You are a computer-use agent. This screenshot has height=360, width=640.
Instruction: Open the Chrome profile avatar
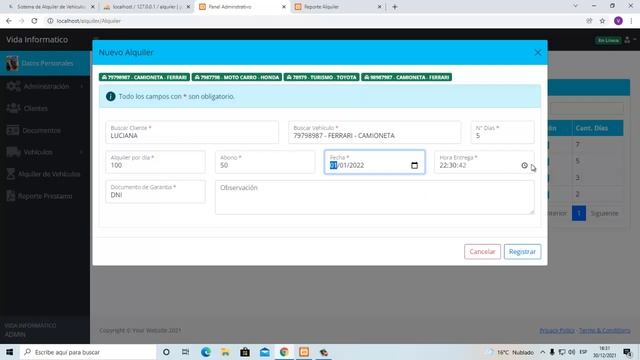[618, 21]
